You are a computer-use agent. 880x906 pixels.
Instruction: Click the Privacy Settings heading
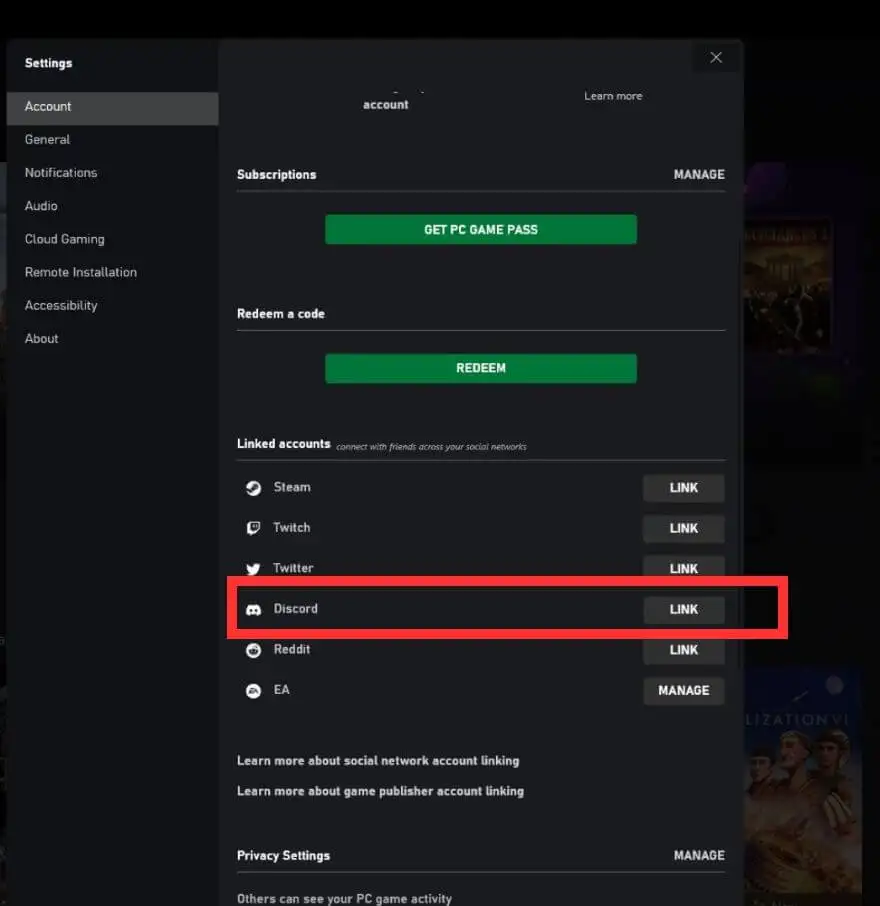(x=283, y=856)
